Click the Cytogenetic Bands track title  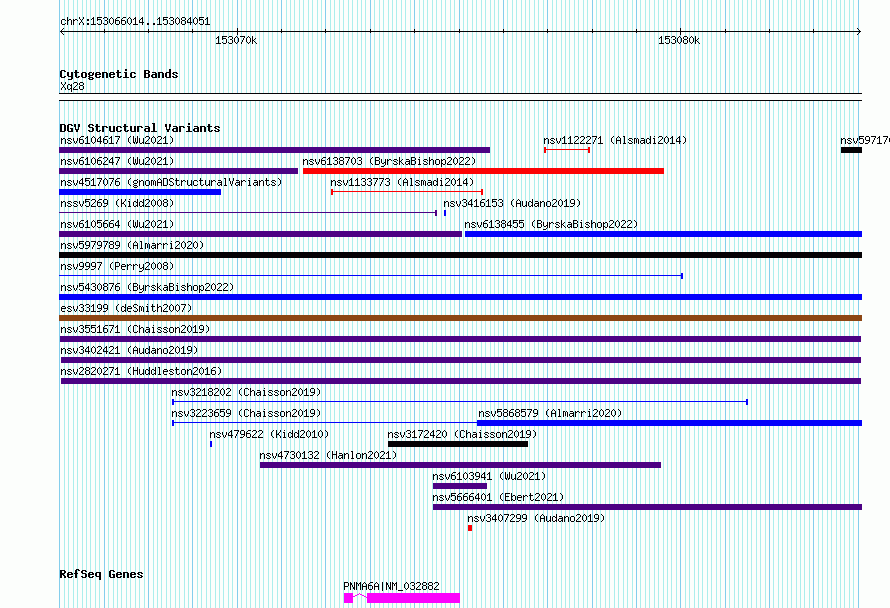[119, 74]
